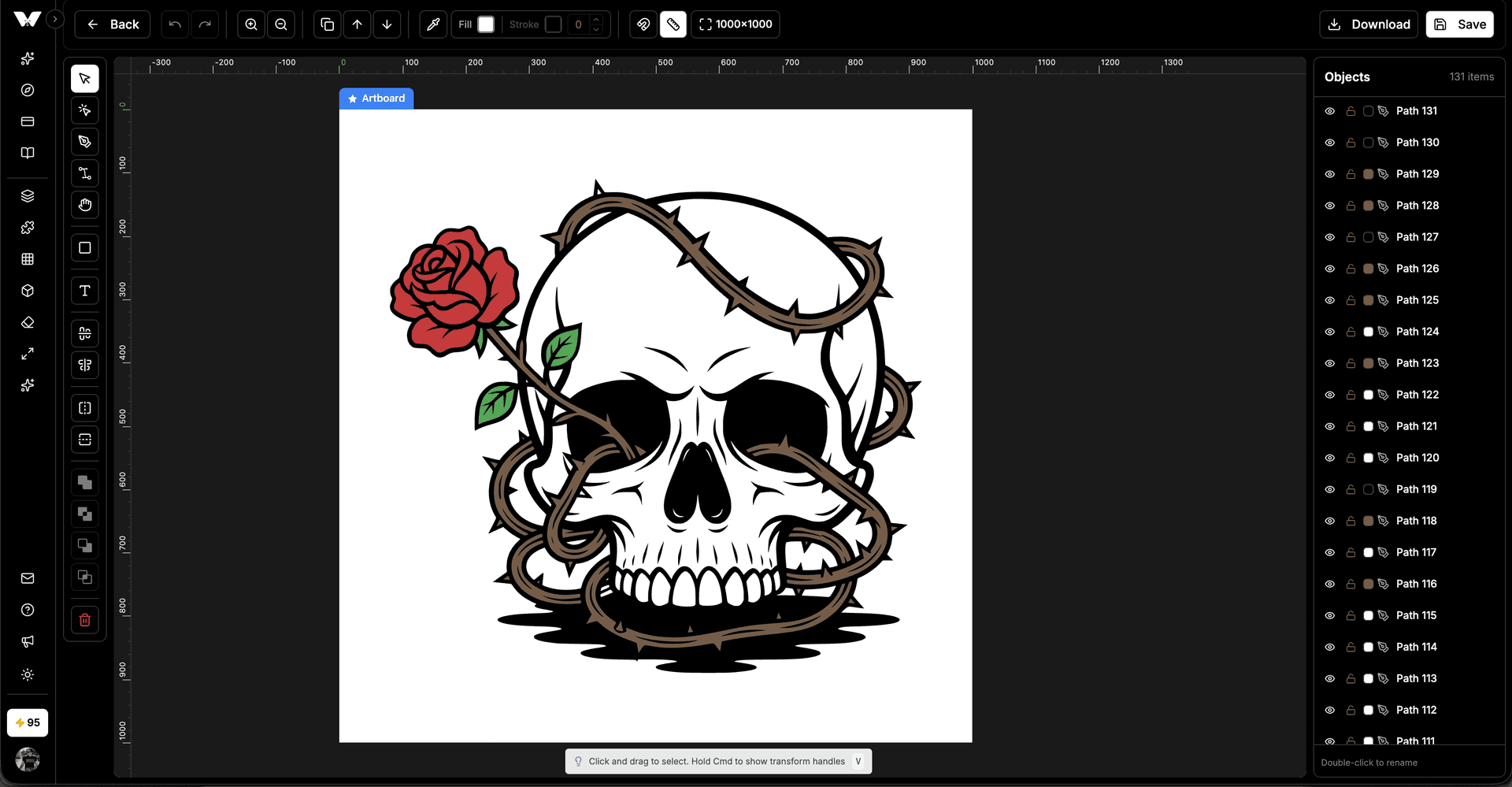Open the Fill color swatch

tap(487, 24)
